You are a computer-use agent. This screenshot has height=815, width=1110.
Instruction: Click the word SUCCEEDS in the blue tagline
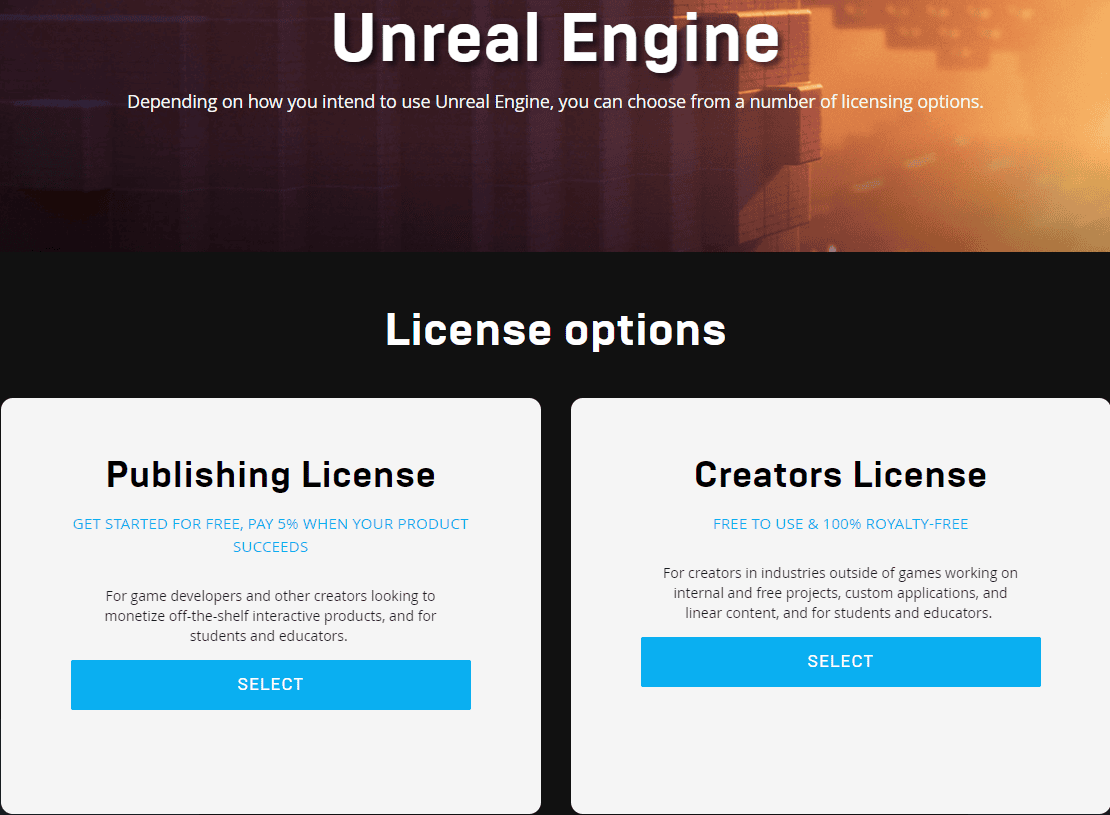(x=270, y=546)
